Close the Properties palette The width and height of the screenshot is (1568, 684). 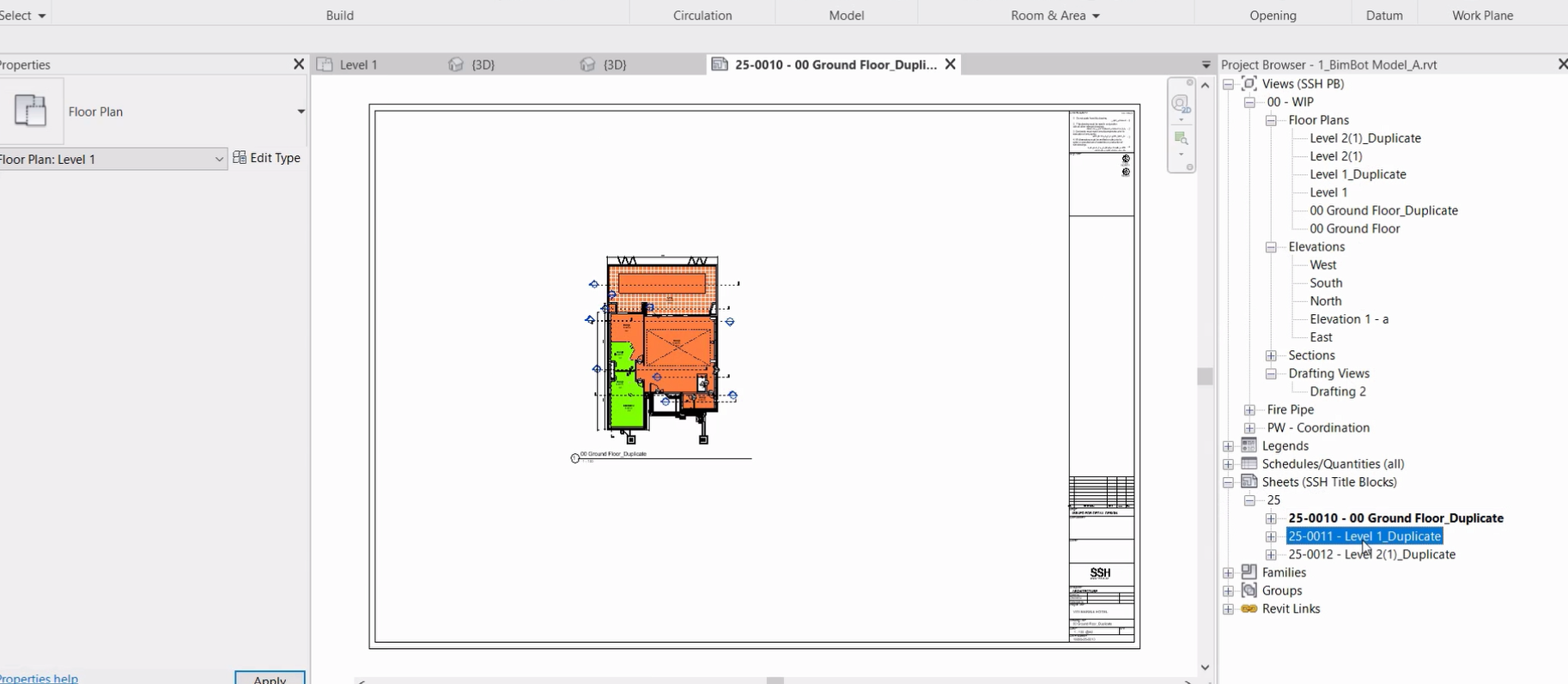pyautogui.click(x=299, y=64)
